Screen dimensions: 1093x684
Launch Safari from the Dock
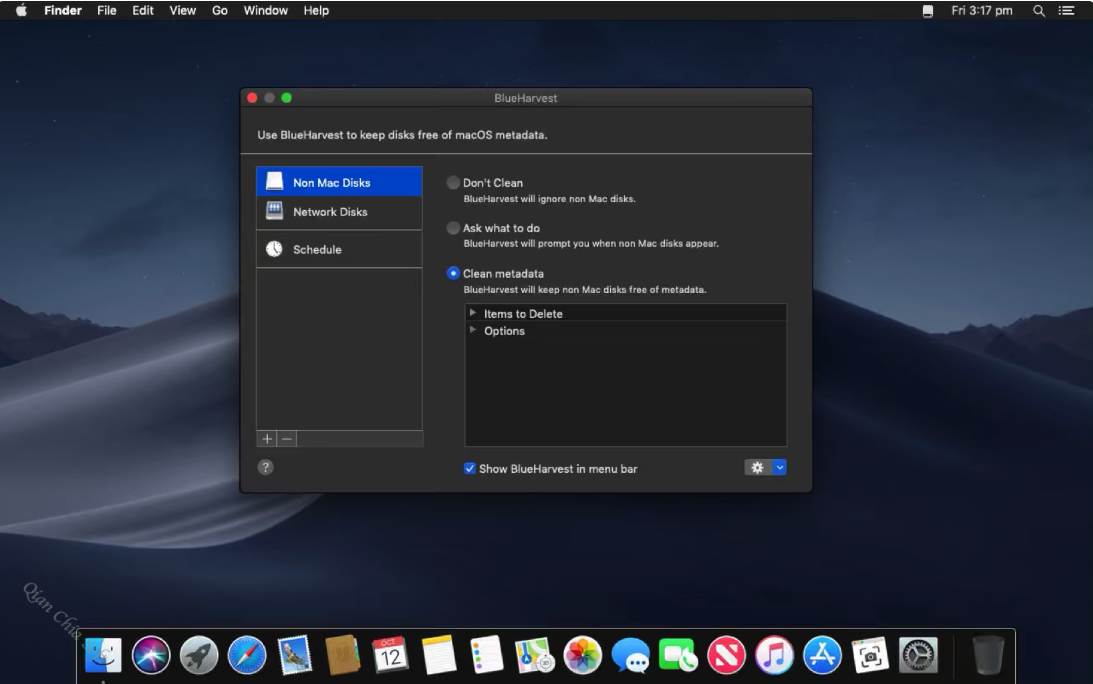click(x=247, y=655)
